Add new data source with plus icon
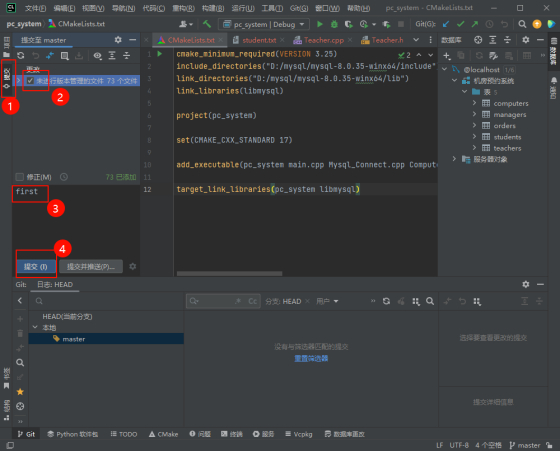Viewport: 560px width, 452px height. (x=446, y=55)
